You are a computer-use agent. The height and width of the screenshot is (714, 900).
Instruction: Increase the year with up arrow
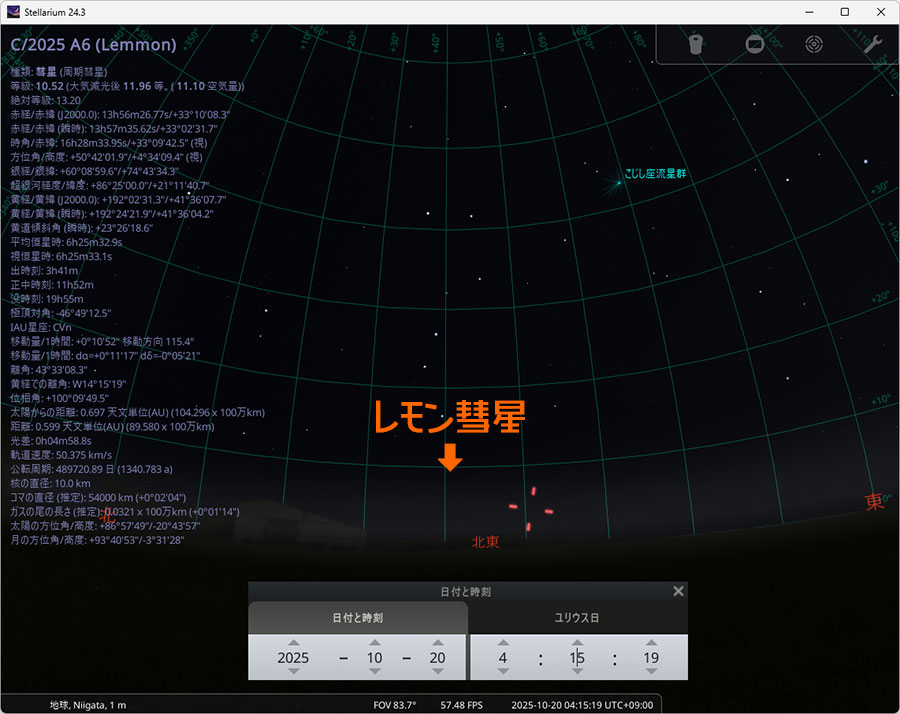pos(293,643)
